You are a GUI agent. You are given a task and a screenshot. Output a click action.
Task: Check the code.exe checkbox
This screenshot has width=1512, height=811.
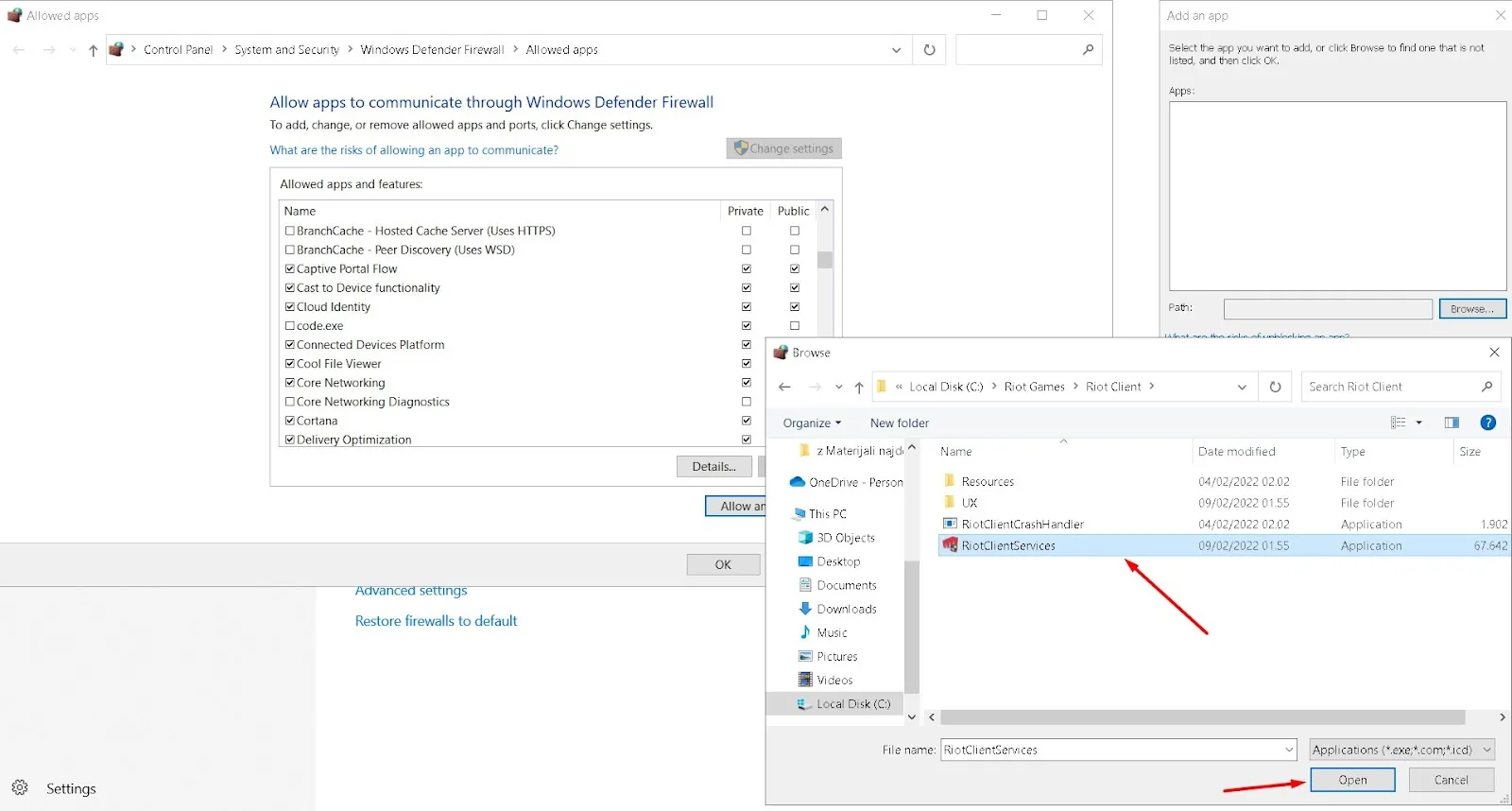(290, 325)
